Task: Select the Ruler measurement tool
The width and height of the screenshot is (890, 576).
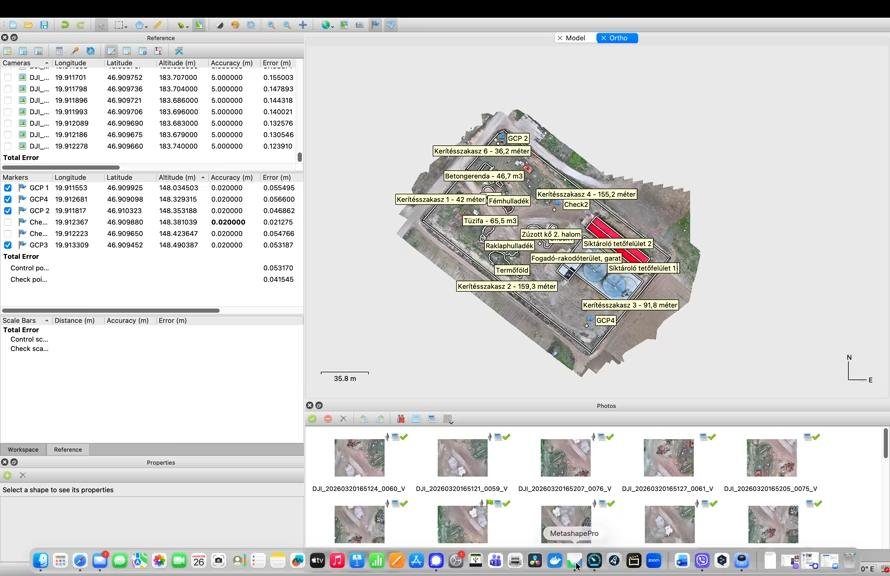Action: coord(157,25)
